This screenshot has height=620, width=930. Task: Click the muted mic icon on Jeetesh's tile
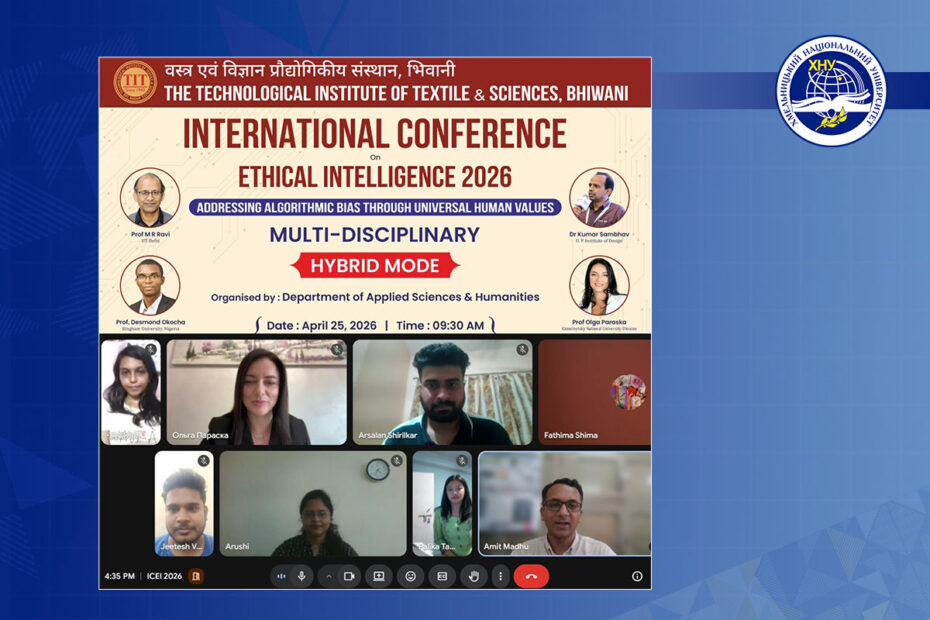(x=204, y=461)
